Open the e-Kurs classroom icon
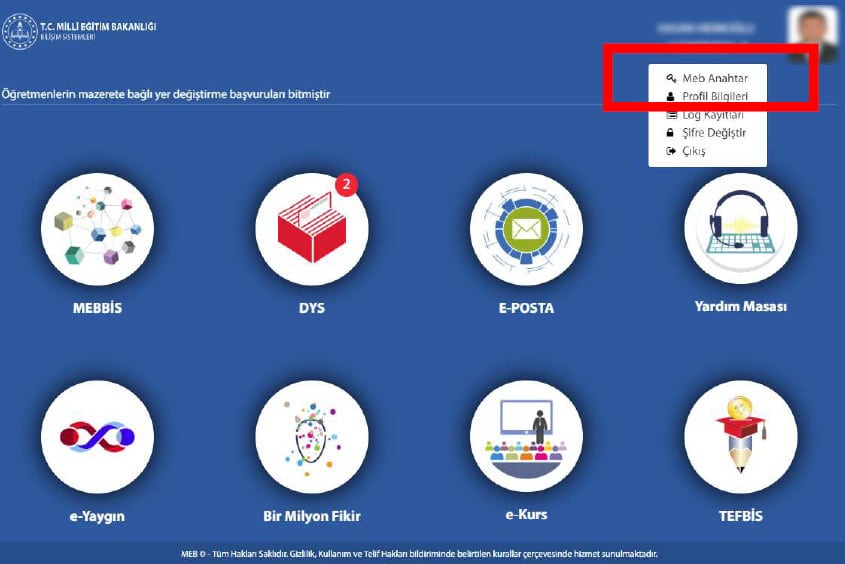Image resolution: width=845 pixels, height=564 pixels. click(x=526, y=436)
